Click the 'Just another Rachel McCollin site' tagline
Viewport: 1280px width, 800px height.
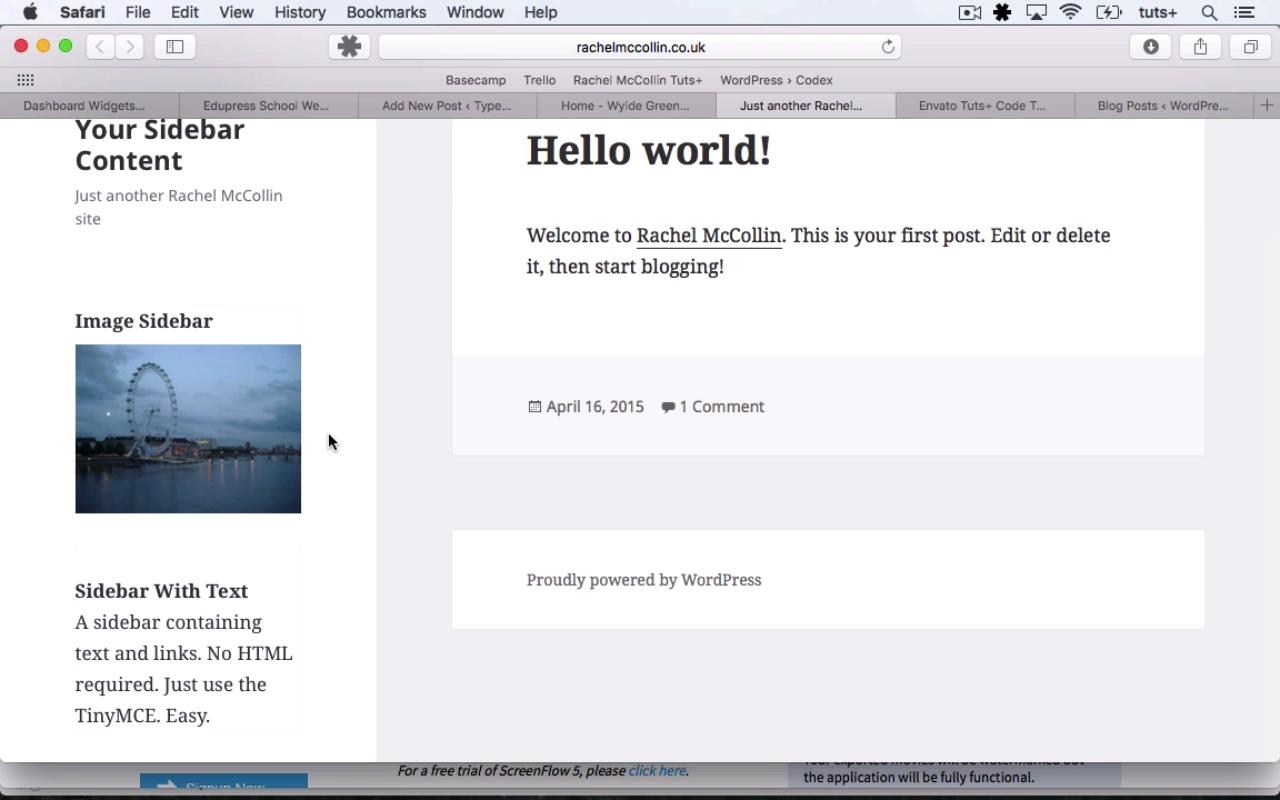[179, 207]
